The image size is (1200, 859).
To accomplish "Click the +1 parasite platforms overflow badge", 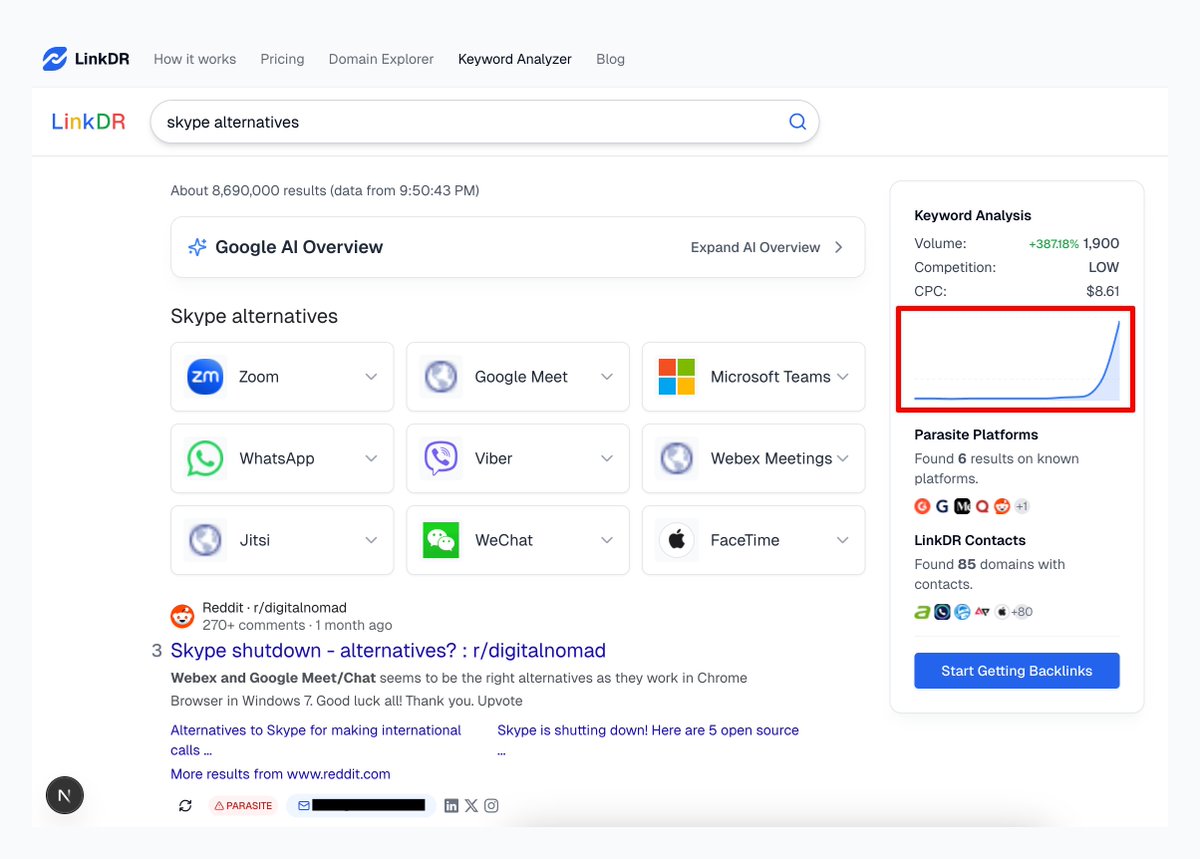I will [1022, 506].
